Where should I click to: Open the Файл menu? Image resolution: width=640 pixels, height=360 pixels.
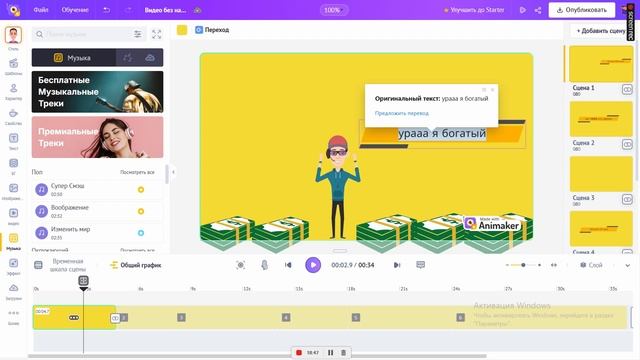(41, 10)
